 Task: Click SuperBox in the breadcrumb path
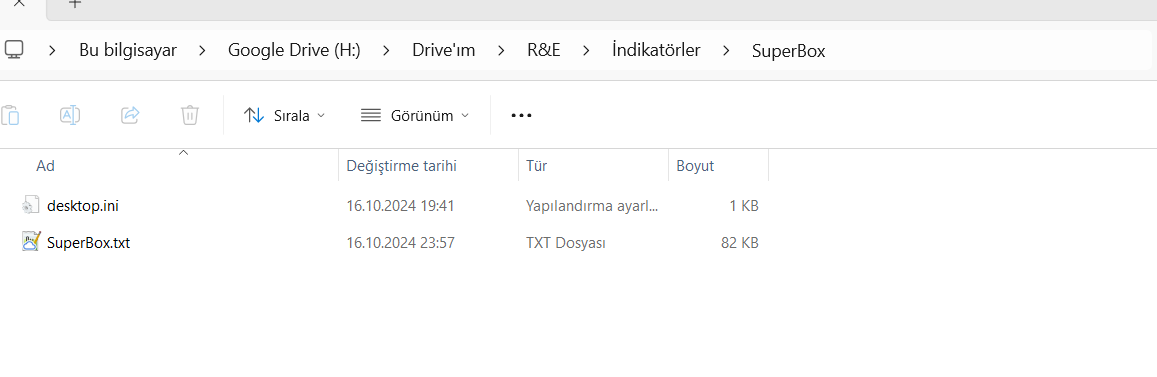point(789,51)
